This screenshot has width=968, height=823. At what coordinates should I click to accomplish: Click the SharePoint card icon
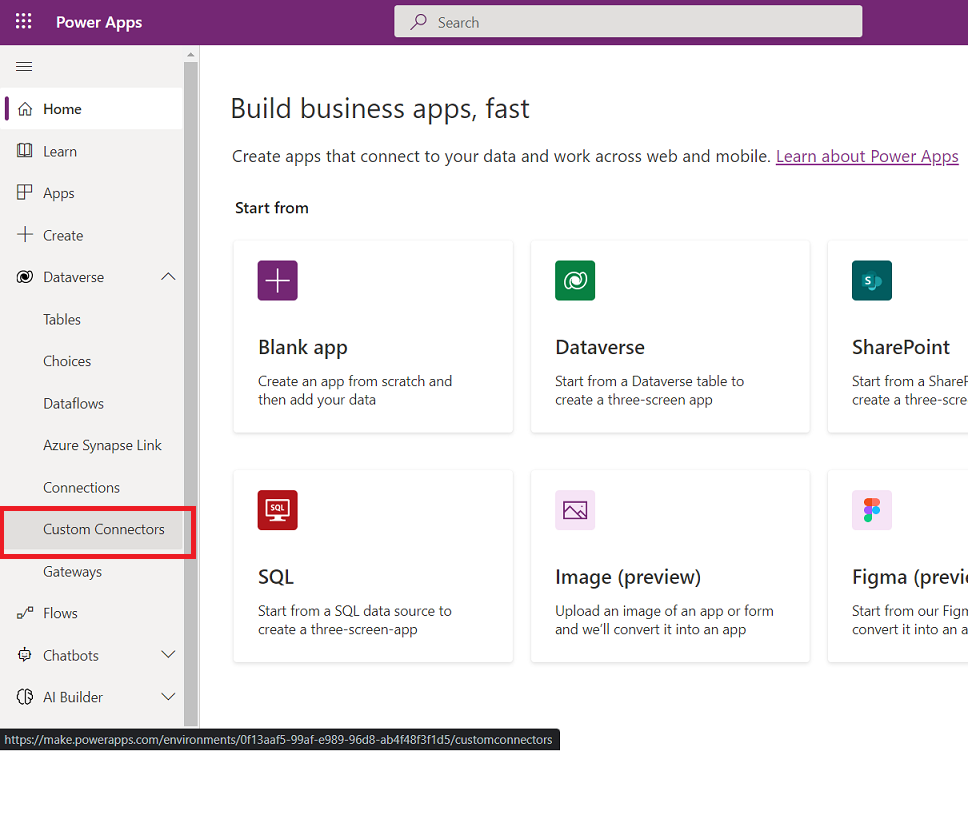[x=872, y=281]
